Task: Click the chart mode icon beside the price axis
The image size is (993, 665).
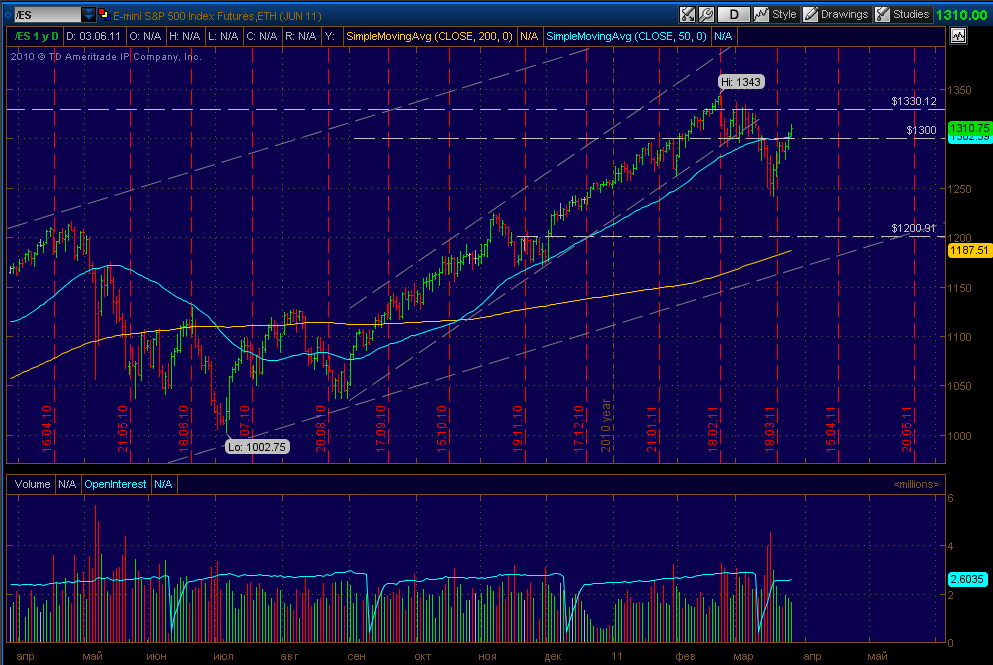Action: [958, 36]
